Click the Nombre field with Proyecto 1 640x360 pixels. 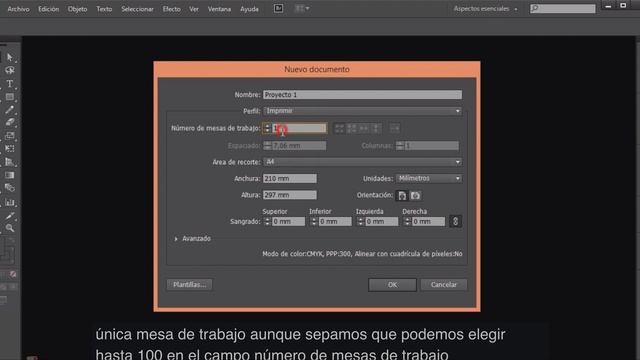point(362,95)
